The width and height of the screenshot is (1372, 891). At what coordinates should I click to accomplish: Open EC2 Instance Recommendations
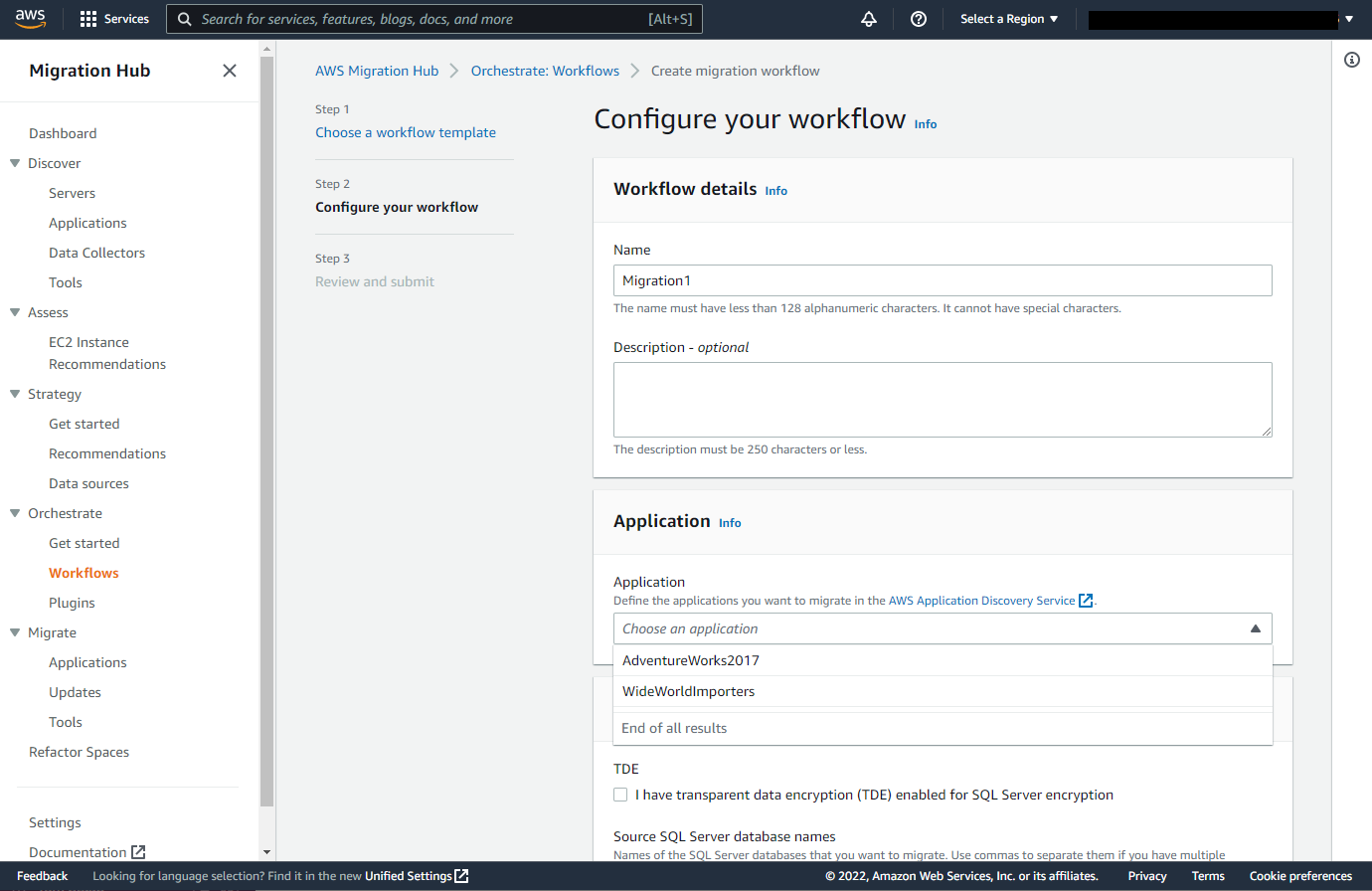(107, 353)
